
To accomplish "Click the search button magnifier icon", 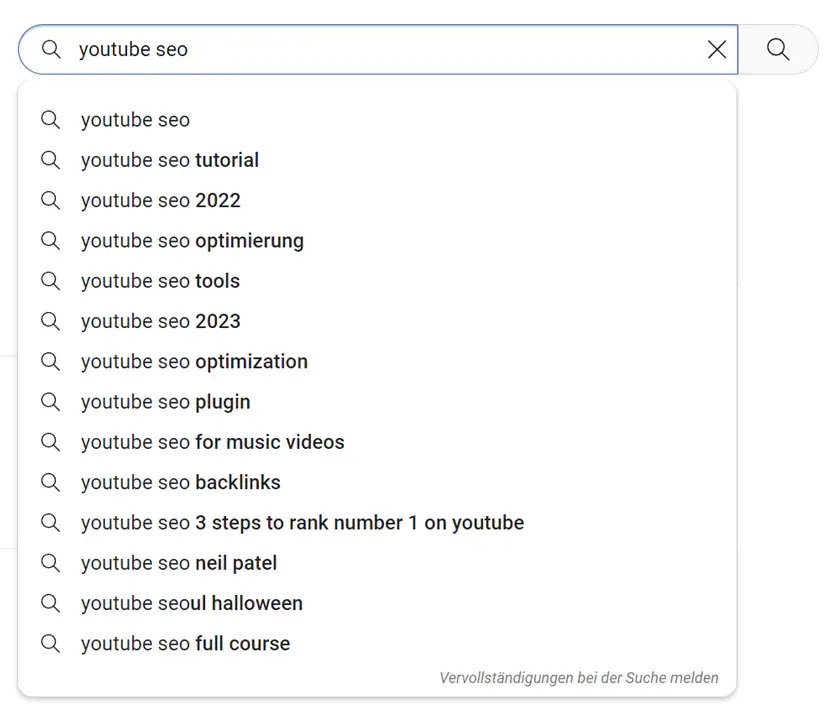I will [x=778, y=49].
